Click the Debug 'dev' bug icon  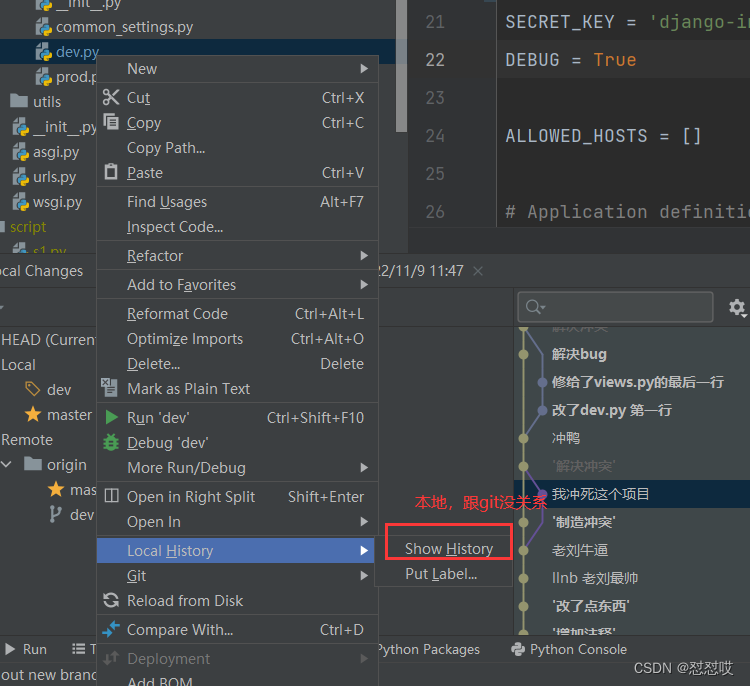point(111,443)
